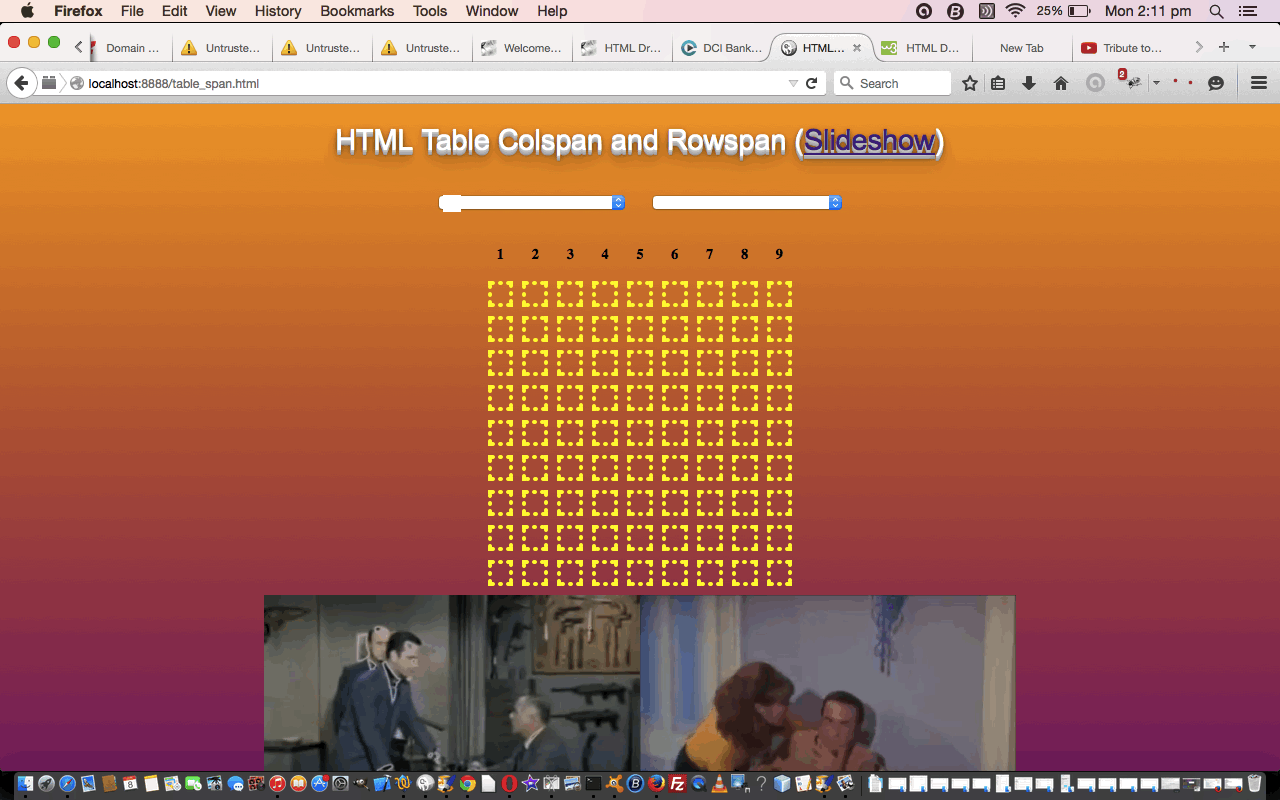The width and height of the screenshot is (1280, 800).
Task: Switch to the DCI Bank tab
Action: tap(721, 48)
